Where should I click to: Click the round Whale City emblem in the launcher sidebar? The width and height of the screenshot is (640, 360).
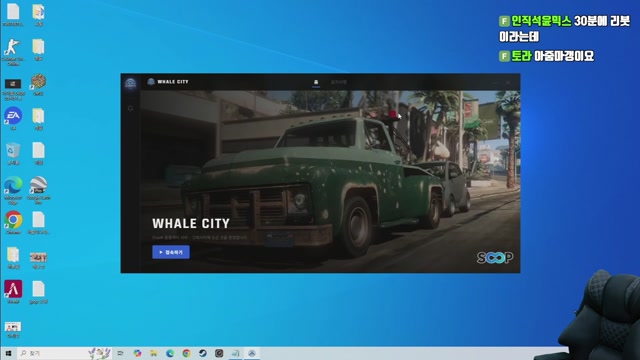coord(130,84)
